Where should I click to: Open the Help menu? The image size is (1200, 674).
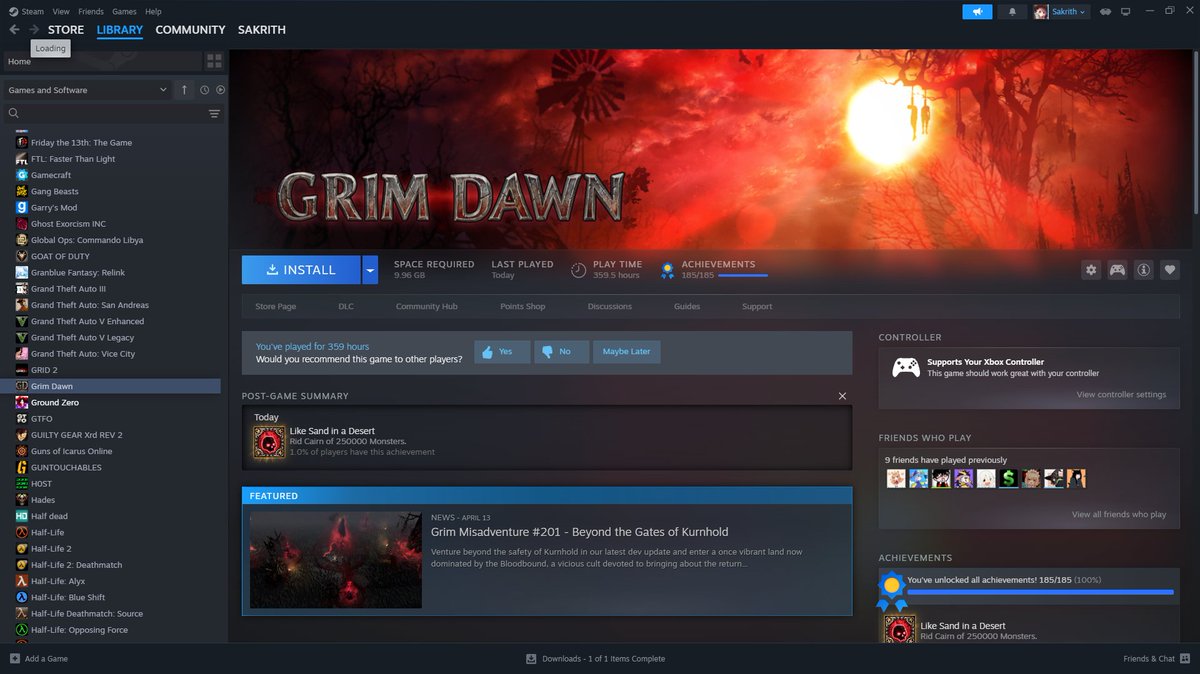(153, 12)
